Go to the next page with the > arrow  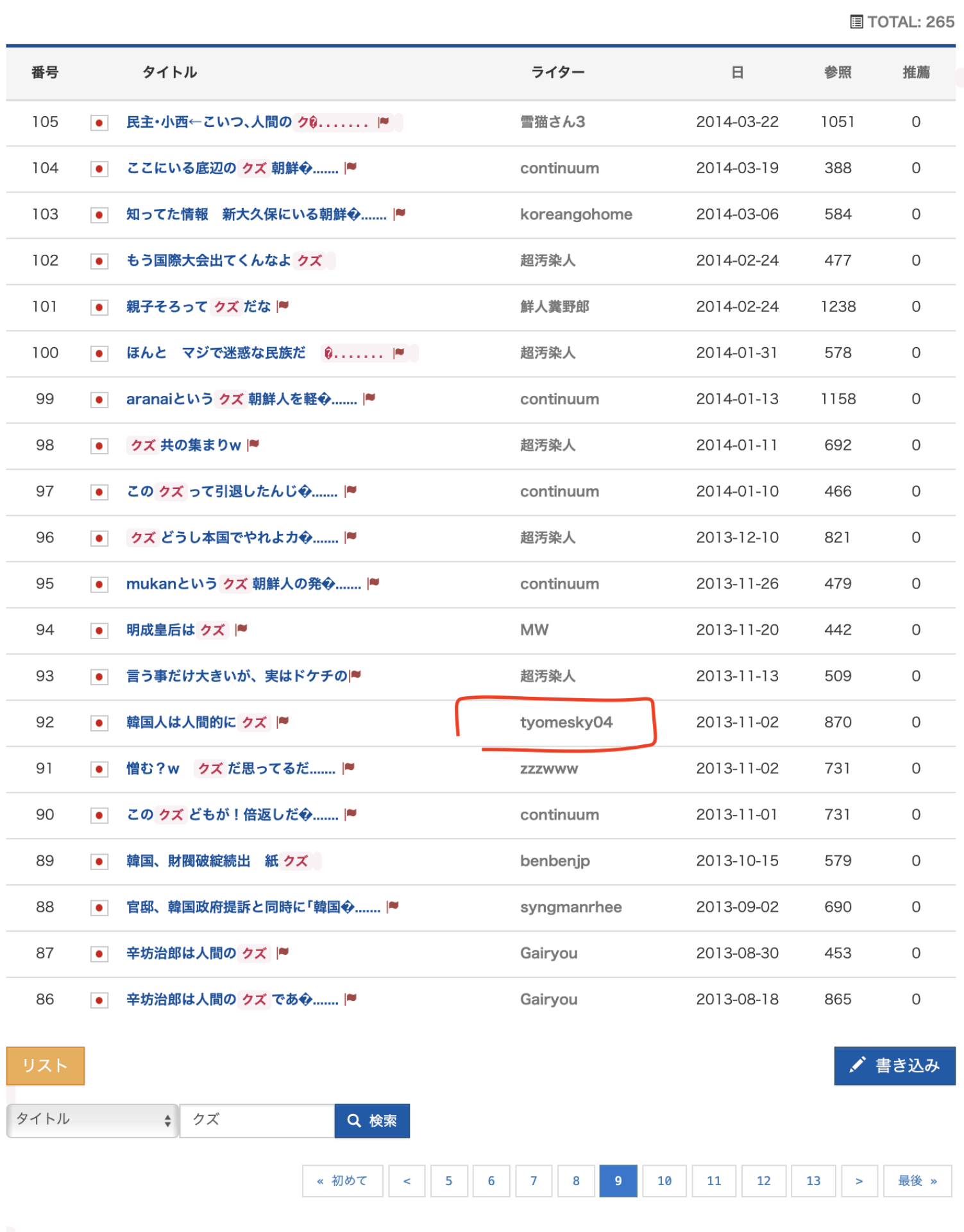click(859, 1181)
